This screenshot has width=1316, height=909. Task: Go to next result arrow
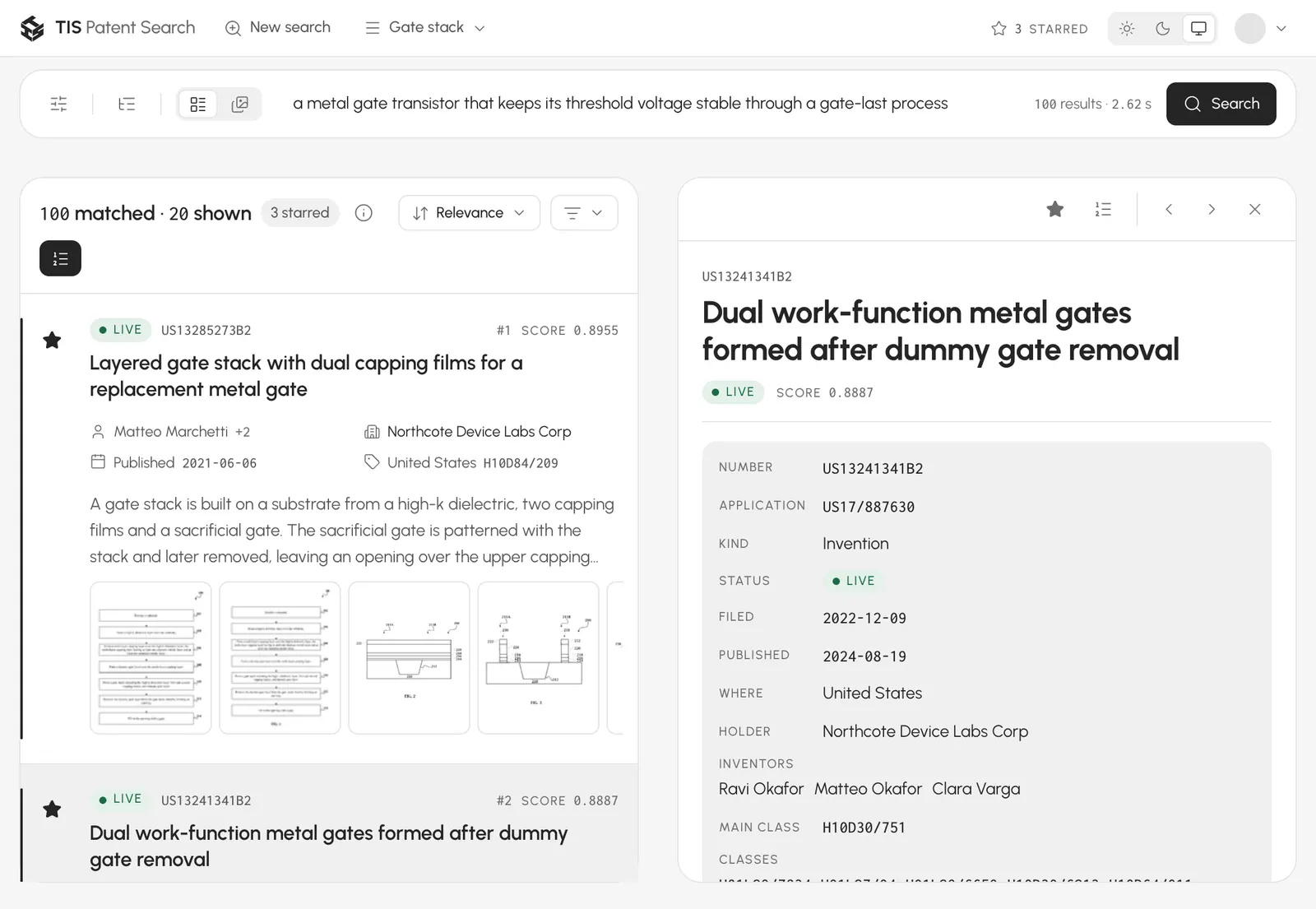(x=1212, y=209)
